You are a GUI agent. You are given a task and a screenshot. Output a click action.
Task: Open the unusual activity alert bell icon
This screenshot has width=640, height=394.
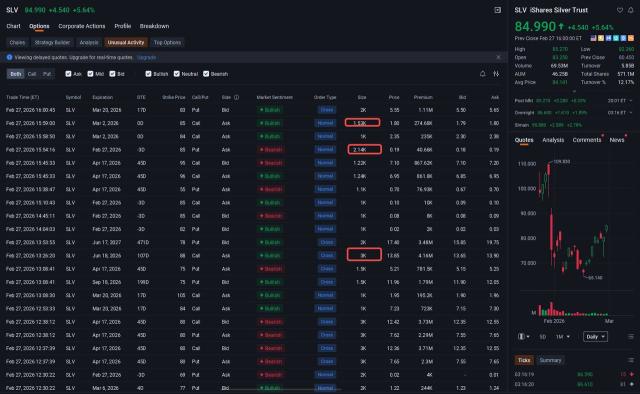tap(482, 74)
